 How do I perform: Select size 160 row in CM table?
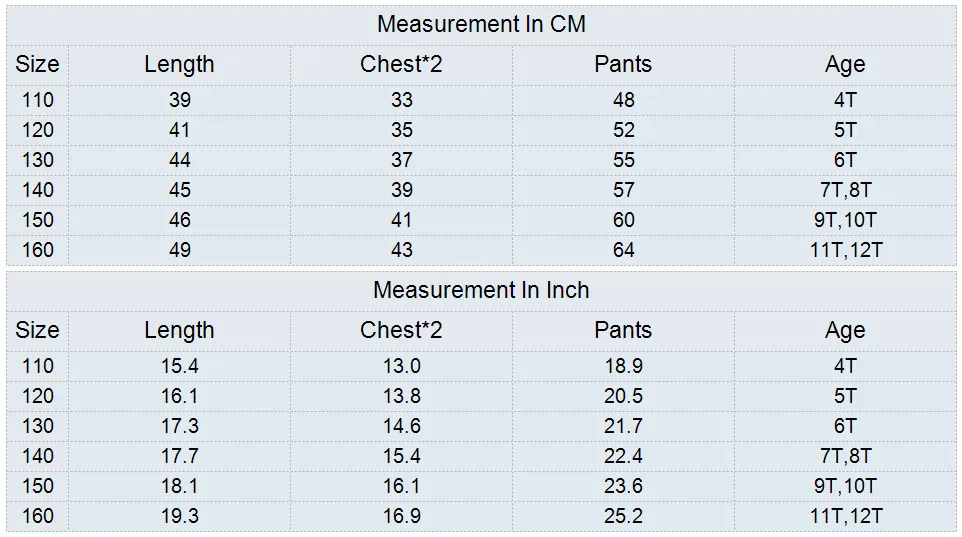point(37,250)
